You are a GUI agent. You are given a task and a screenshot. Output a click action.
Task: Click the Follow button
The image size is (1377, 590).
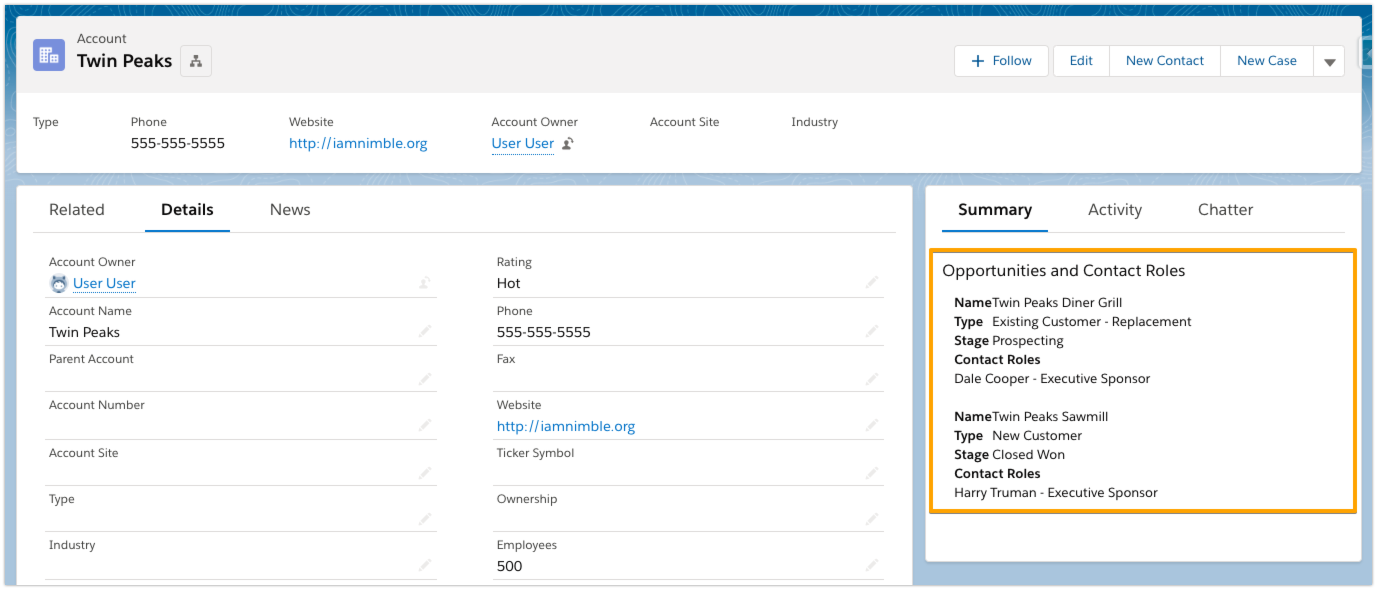tap(1001, 60)
